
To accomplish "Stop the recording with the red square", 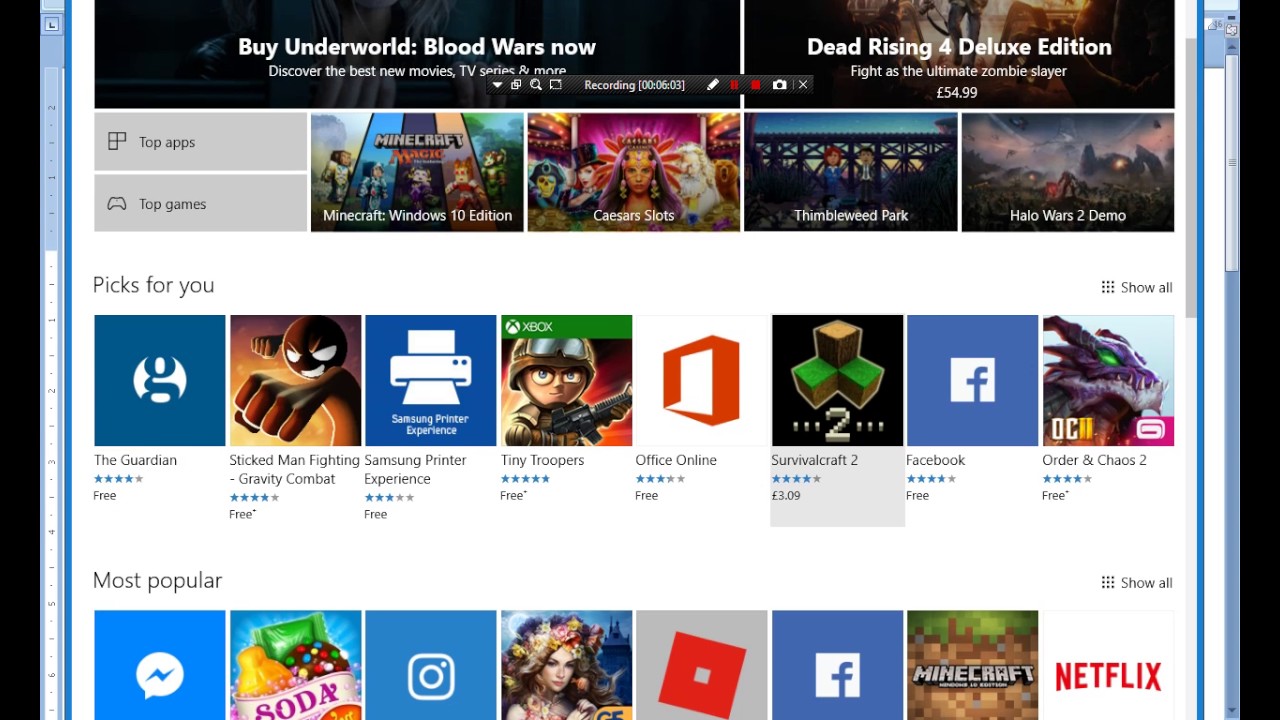I will [756, 85].
